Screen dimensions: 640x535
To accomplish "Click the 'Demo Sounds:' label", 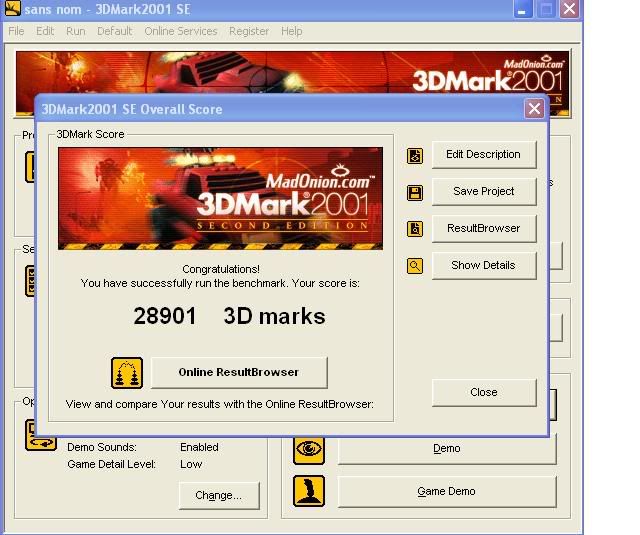I will coord(102,447).
